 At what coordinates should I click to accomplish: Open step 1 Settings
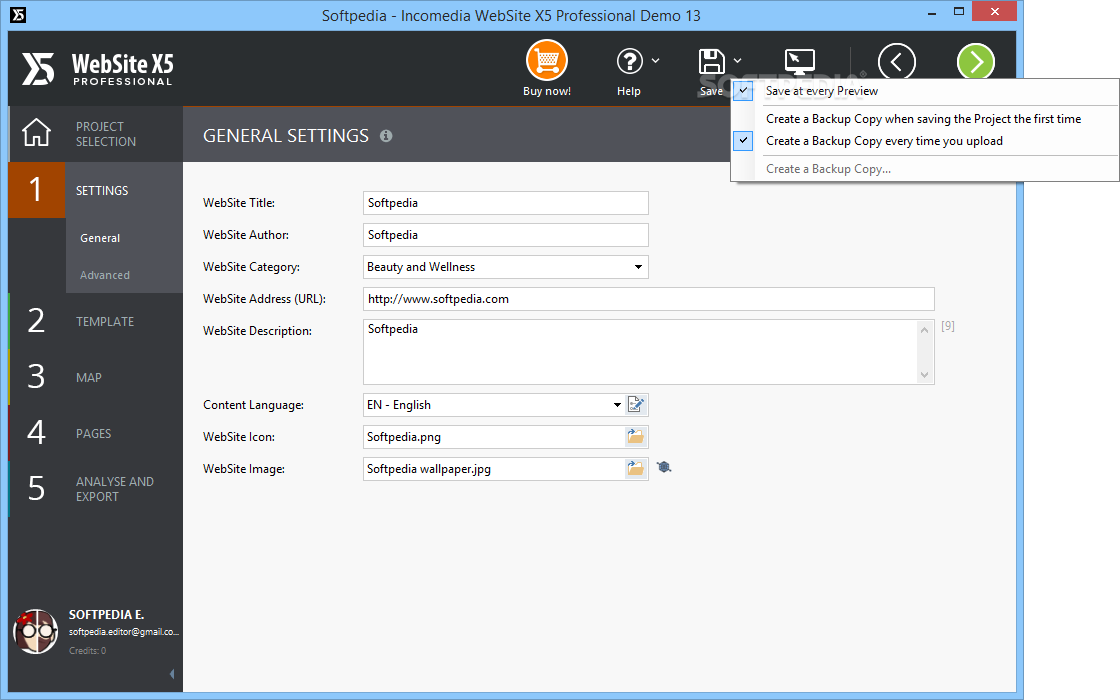pos(96,190)
